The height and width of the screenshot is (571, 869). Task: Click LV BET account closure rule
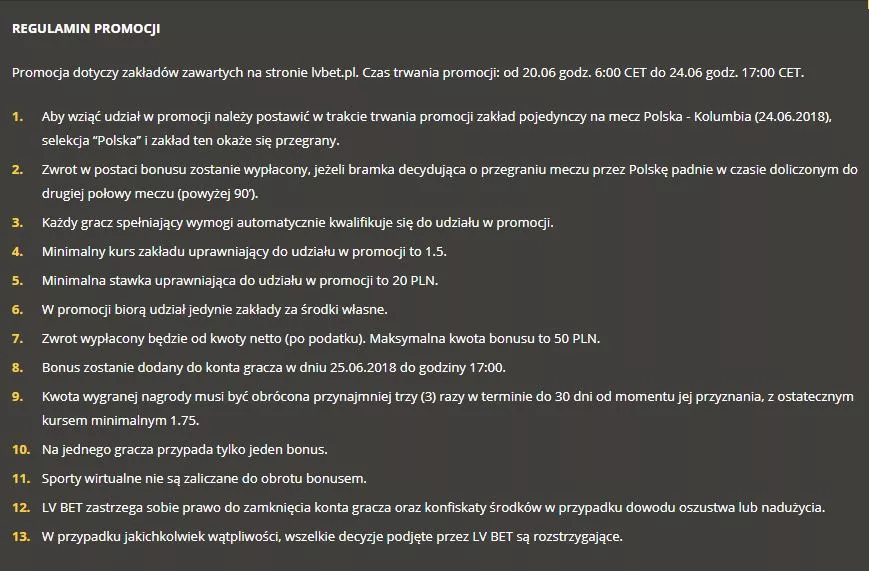point(433,507)
